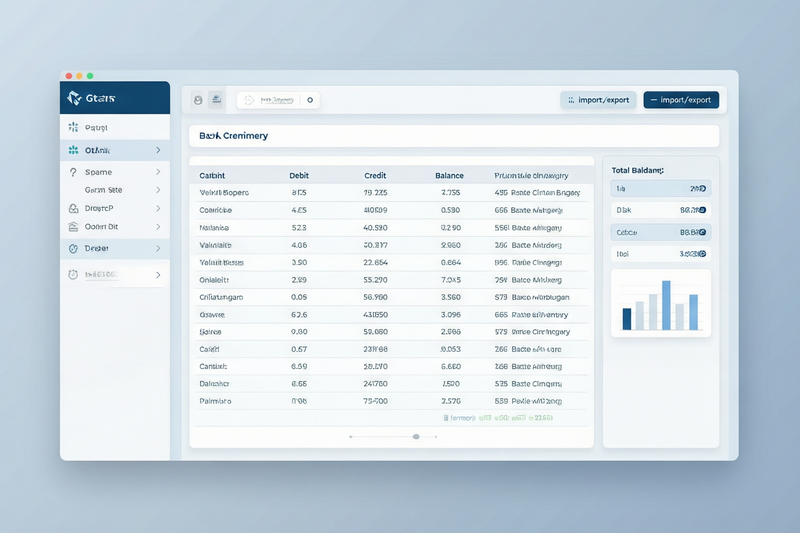The height and width of the screenshot is (533, 800).
Task: Click the user icon beside DrowrcP
Action: pyautogui.click(x=73, y=208)
